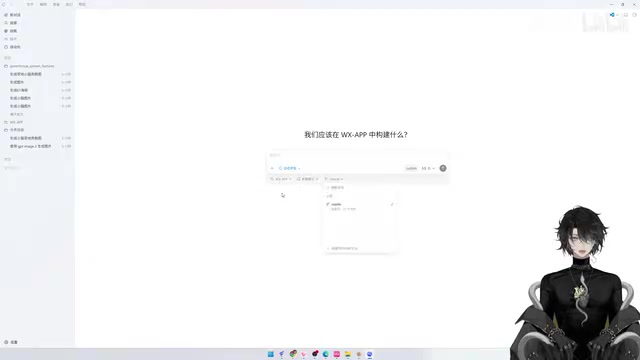Open the 帮助 menu
Viewport: 640px width, 360px height.
82,4
